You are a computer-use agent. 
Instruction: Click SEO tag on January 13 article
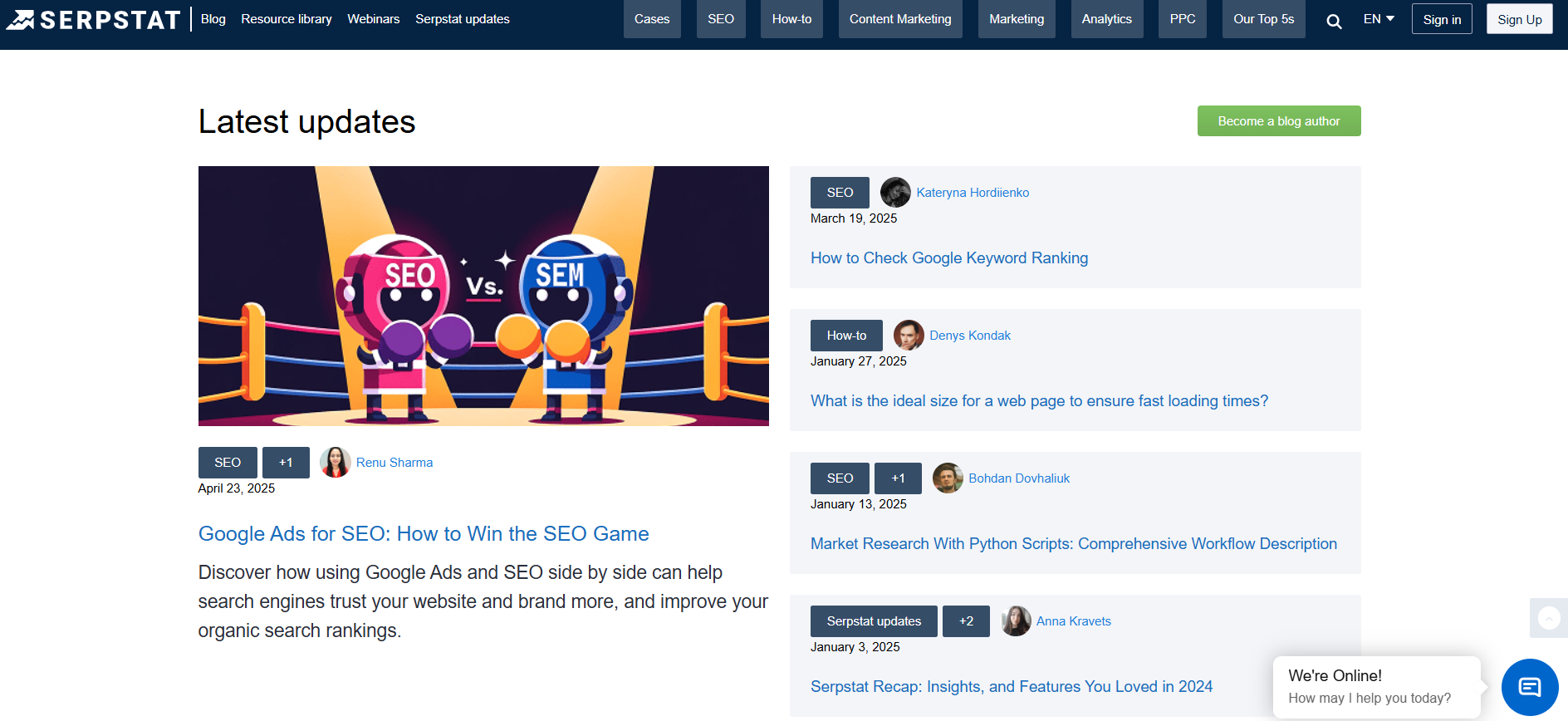[840, 478]
